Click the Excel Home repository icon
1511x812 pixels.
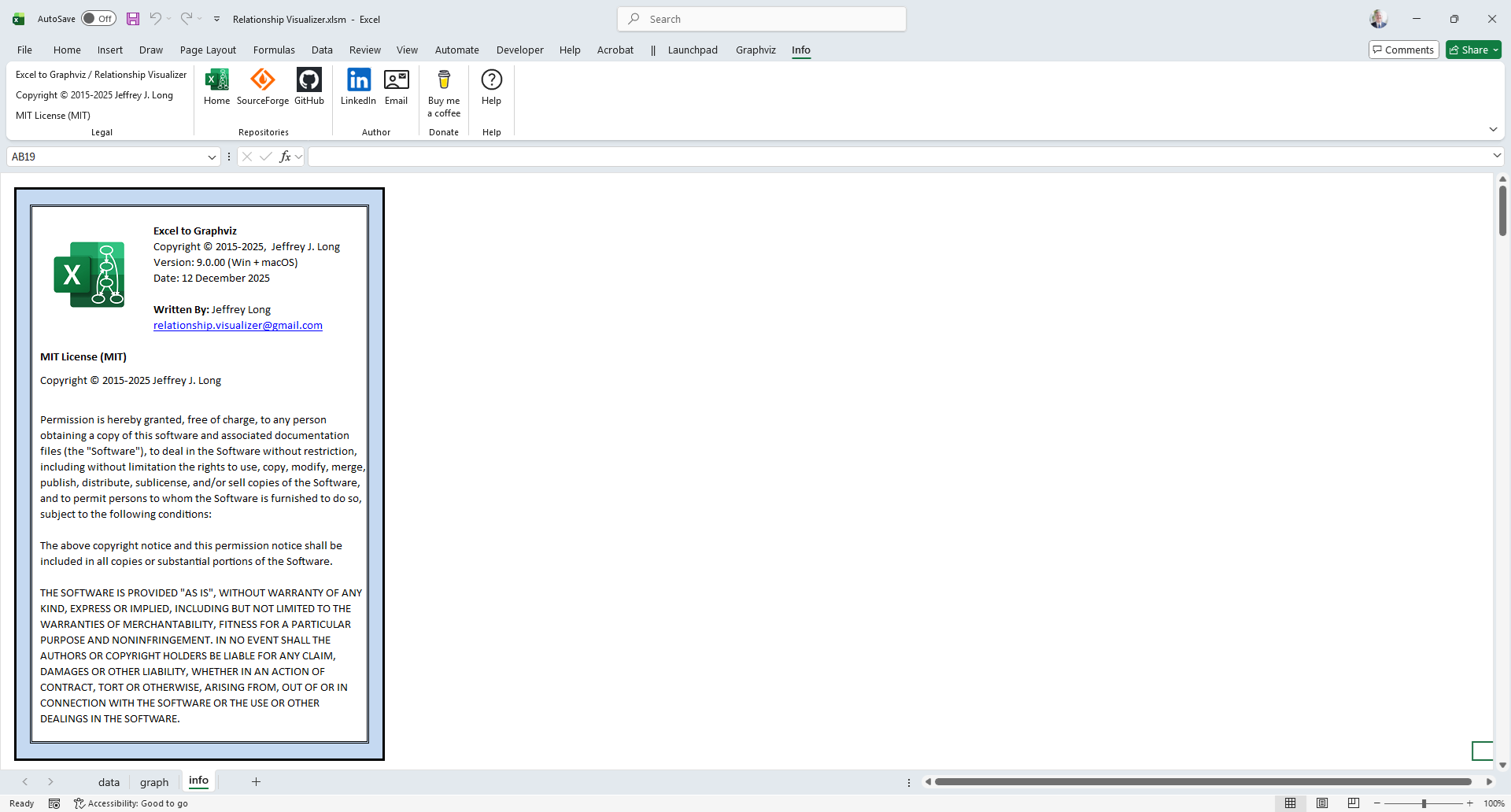216,80
